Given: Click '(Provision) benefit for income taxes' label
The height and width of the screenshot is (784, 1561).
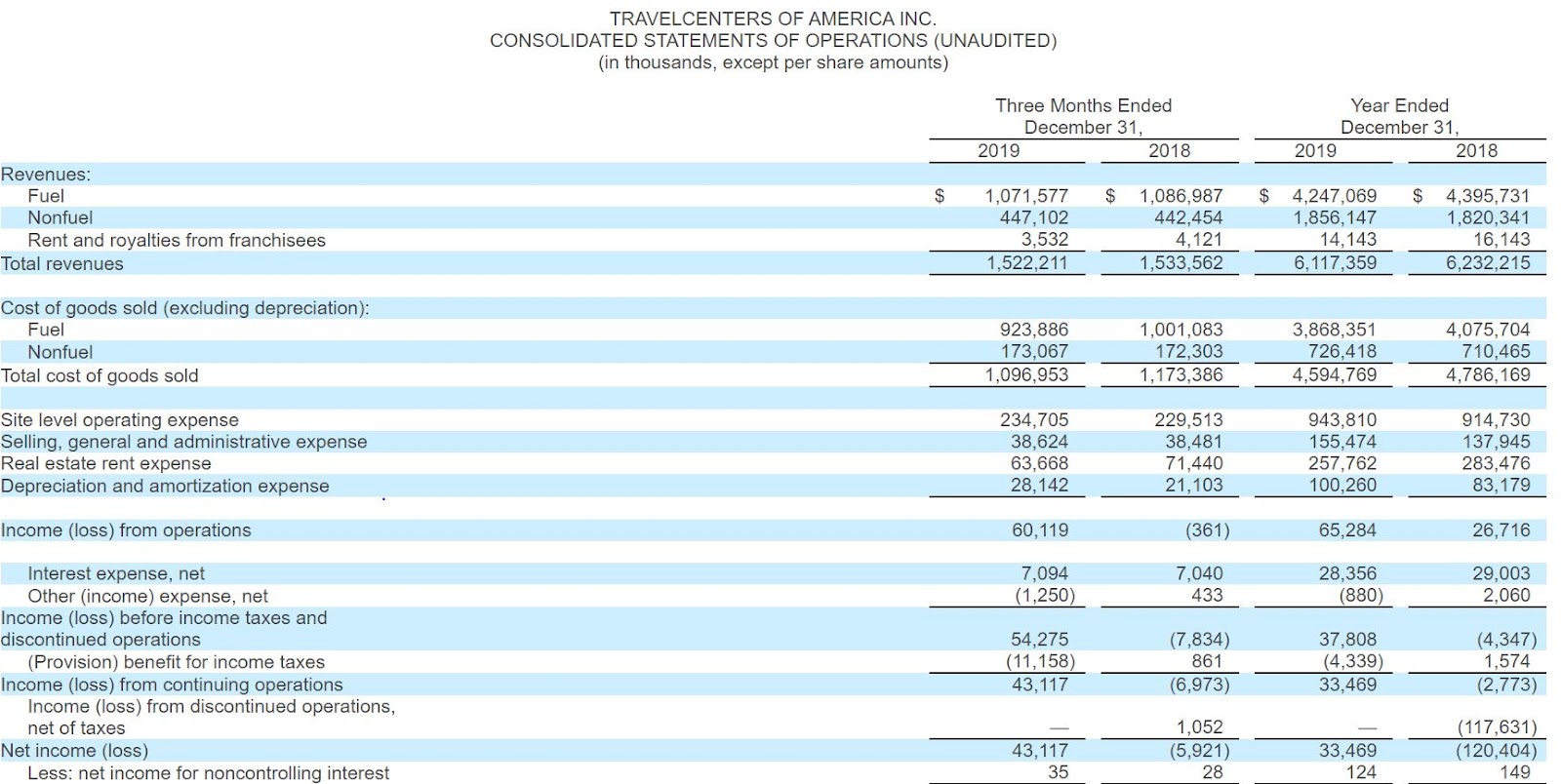Looking at the screenshot, I should point(176,662).
